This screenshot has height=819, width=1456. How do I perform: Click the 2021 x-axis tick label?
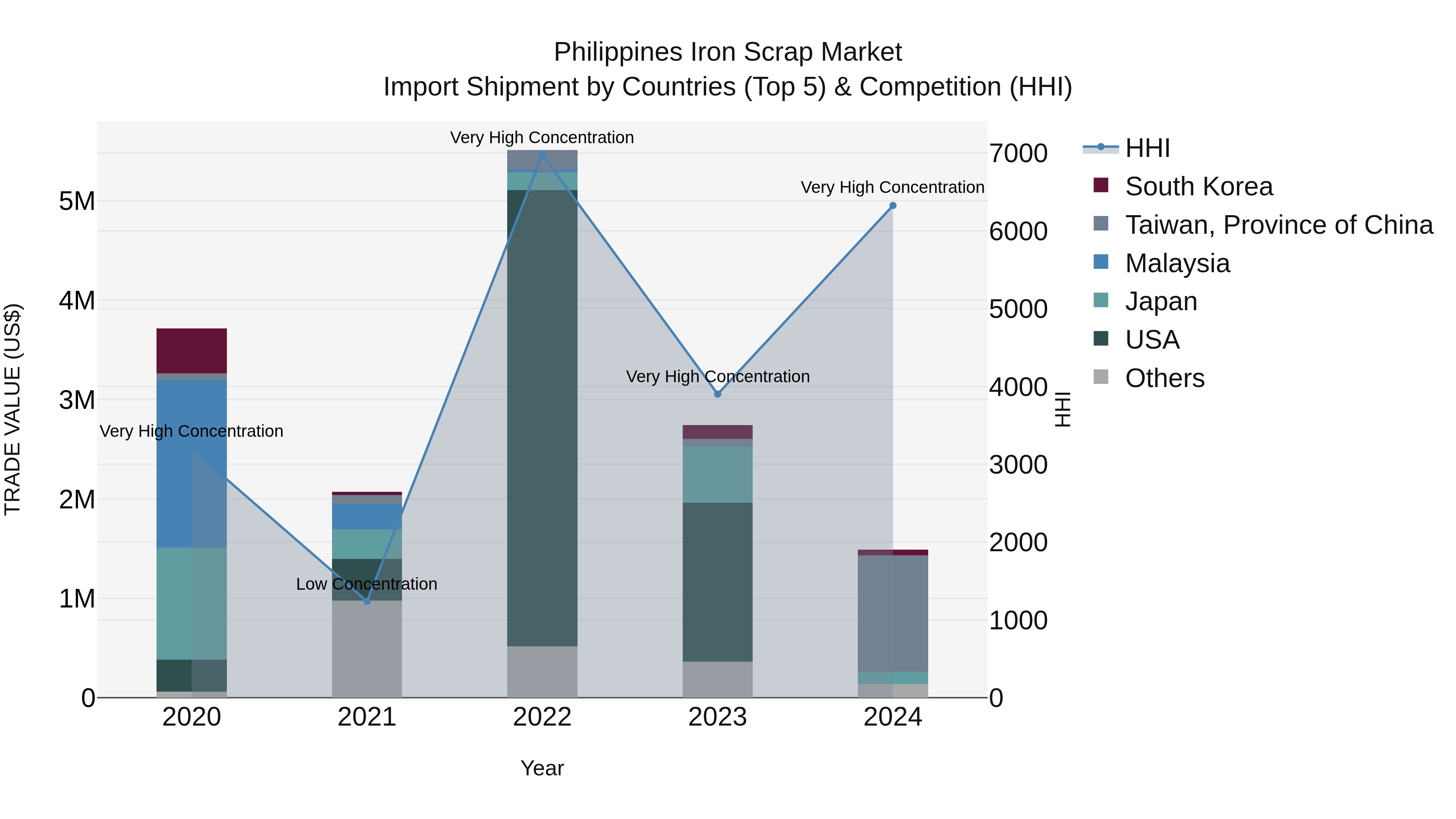[367, 717]
